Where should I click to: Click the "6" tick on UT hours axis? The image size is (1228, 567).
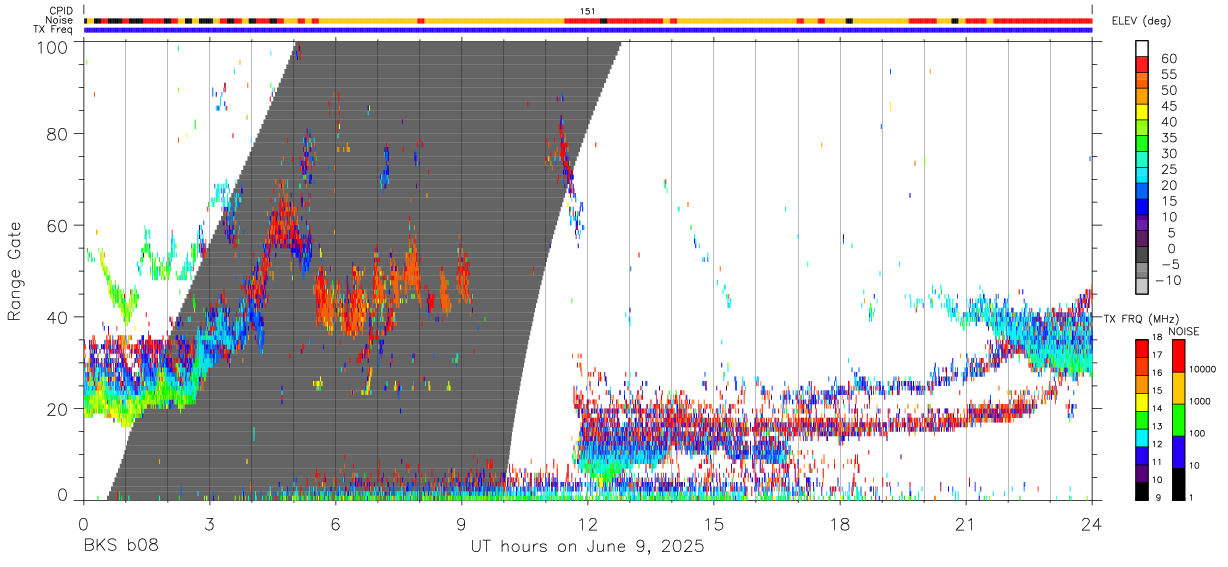click(x=336, y=523)
